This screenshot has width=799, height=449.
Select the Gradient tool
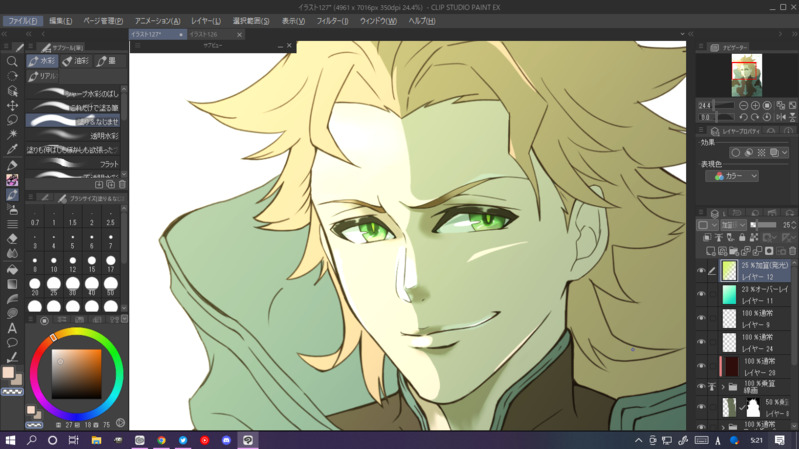pyautogui.click(x=12, y=284)
